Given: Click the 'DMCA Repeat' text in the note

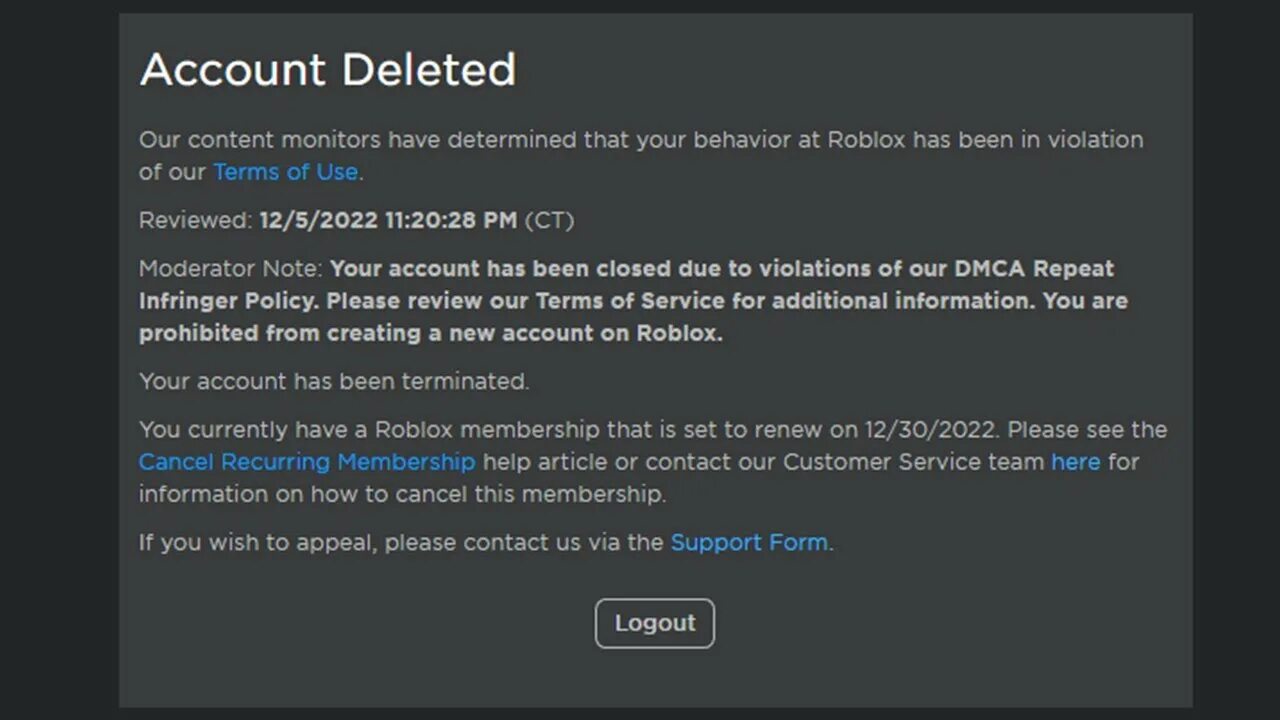Looking at the screenshot, I should tap(1033, 269).
